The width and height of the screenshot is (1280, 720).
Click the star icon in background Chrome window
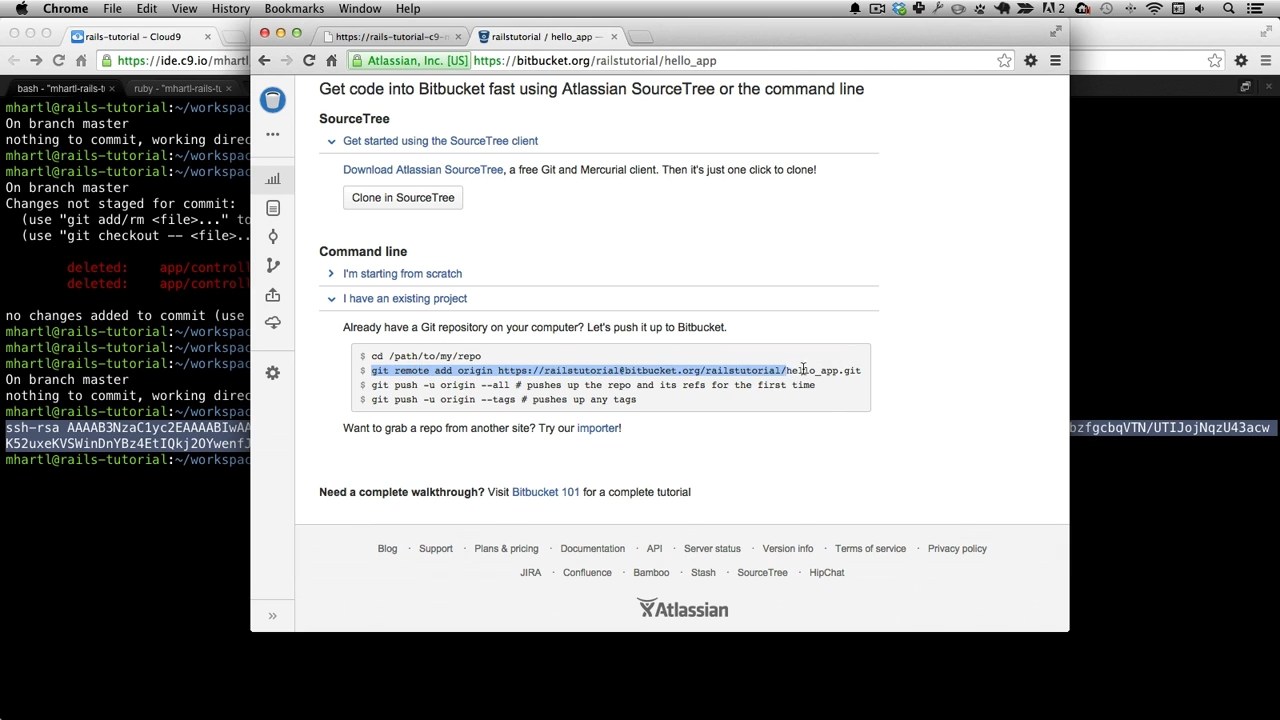(1214, 61)
